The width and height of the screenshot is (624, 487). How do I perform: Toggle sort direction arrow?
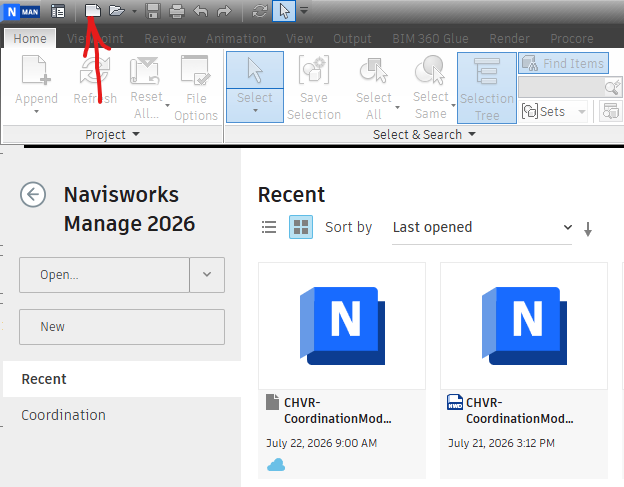(x=588, y=230)
